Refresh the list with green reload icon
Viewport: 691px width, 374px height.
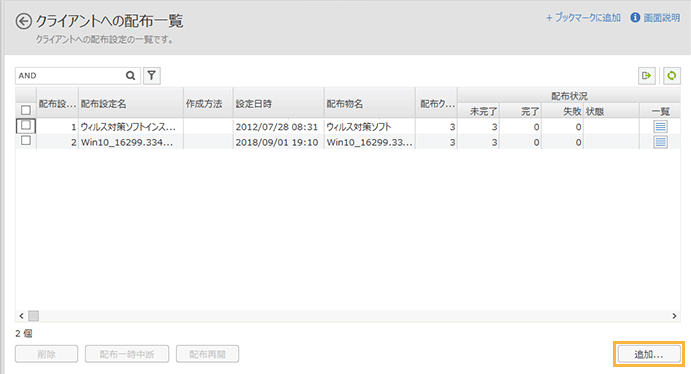click(672, 76)
